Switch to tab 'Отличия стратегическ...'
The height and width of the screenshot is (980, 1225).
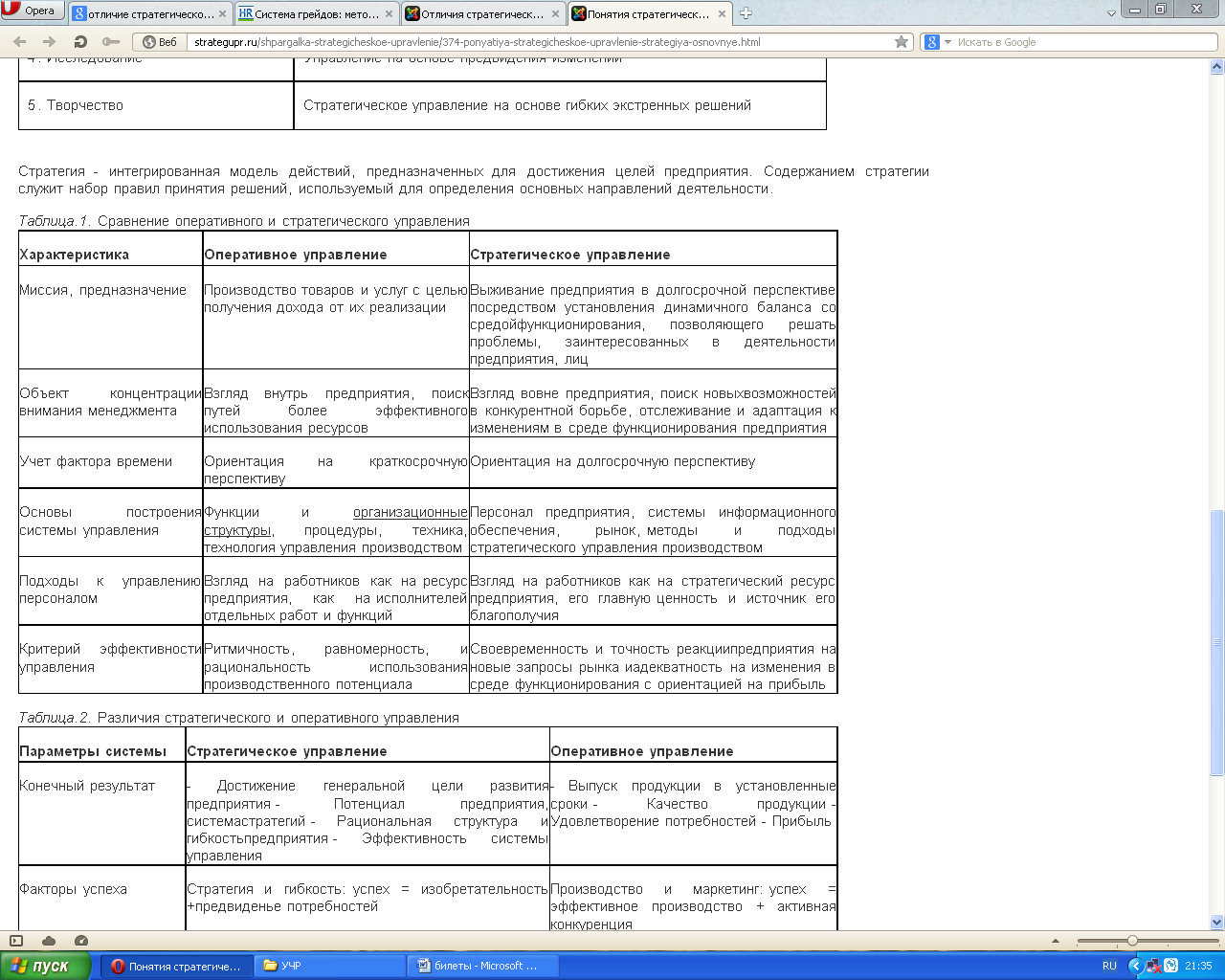pyautogui.click(x=483, y=13)
